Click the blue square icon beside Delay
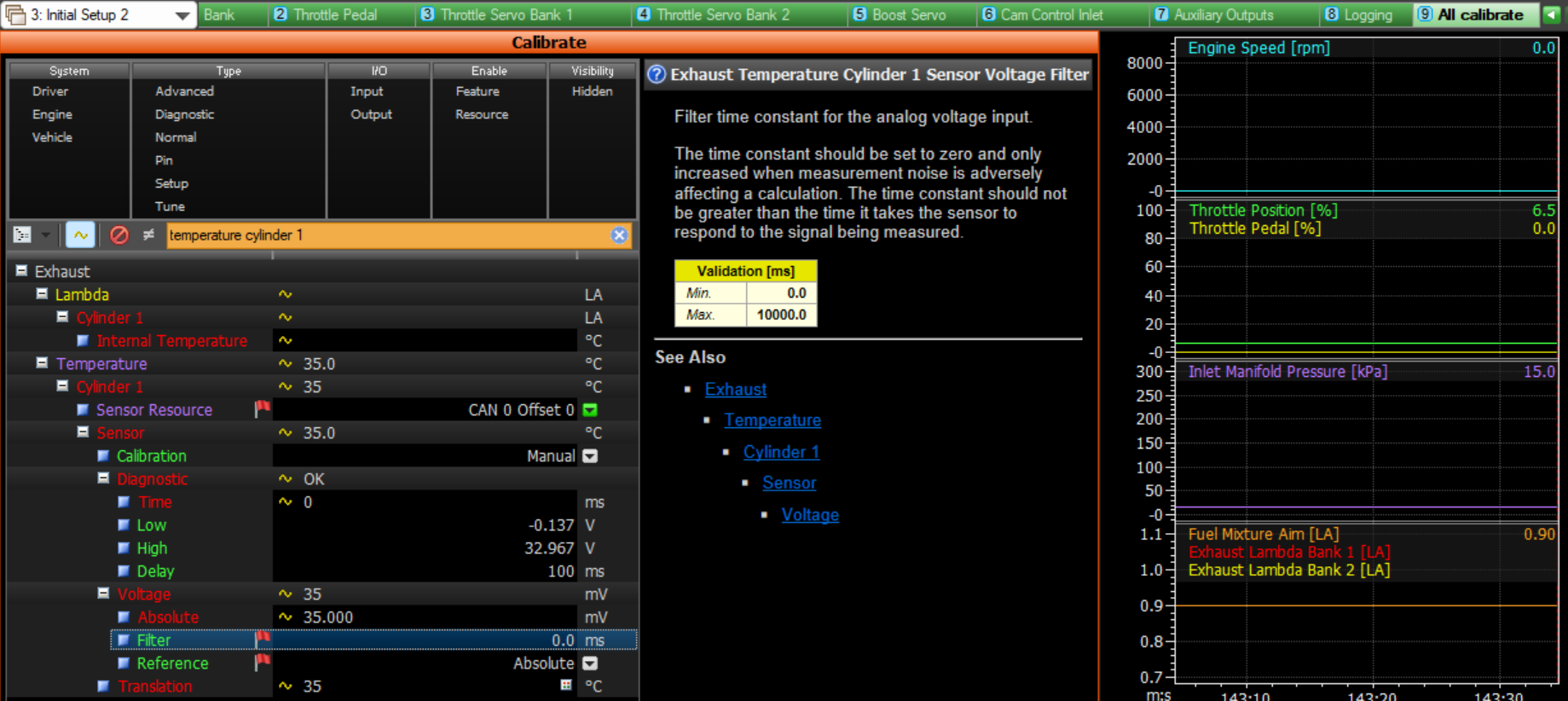Screen dimensions: 1568x701 pos(124,571)
